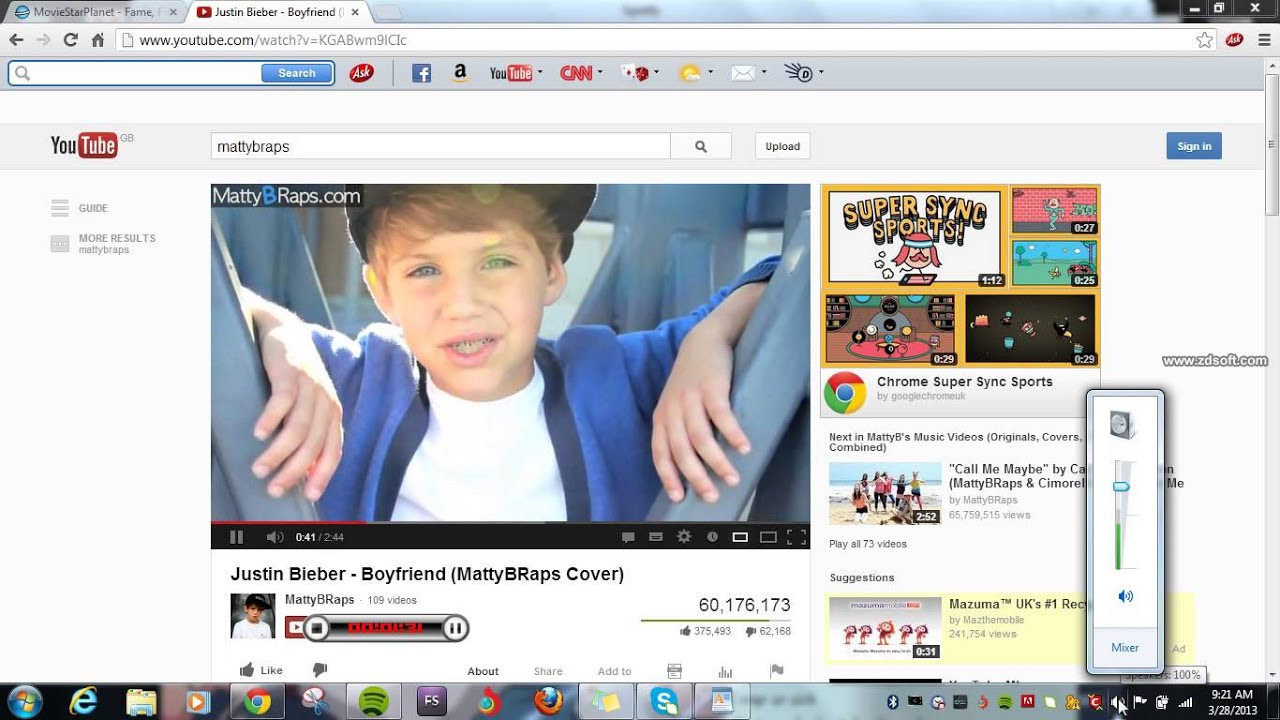Image resolution: width=1280 pixels, height=720 pixels.
Task: Open Firefox from the taskbar
Action: pos(548,702)
